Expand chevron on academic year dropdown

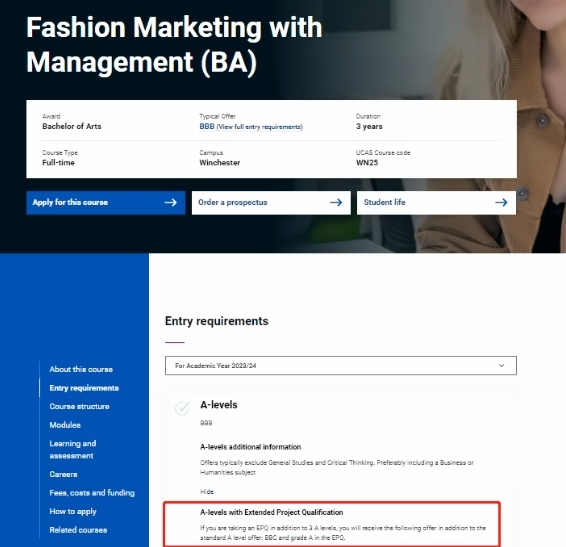coord(501,365)
